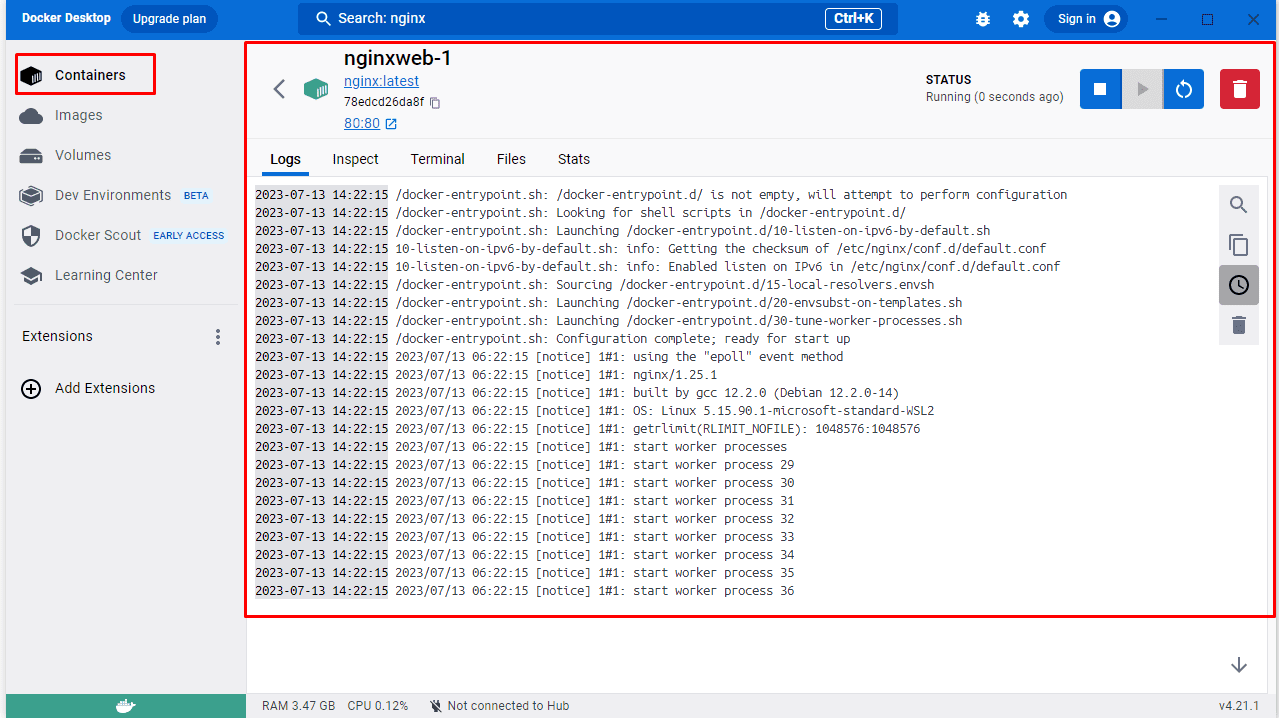This screenshot has width=1279, height=718.
Task: Click the log line with nginx/1.25.1
Action: [486, 375]
